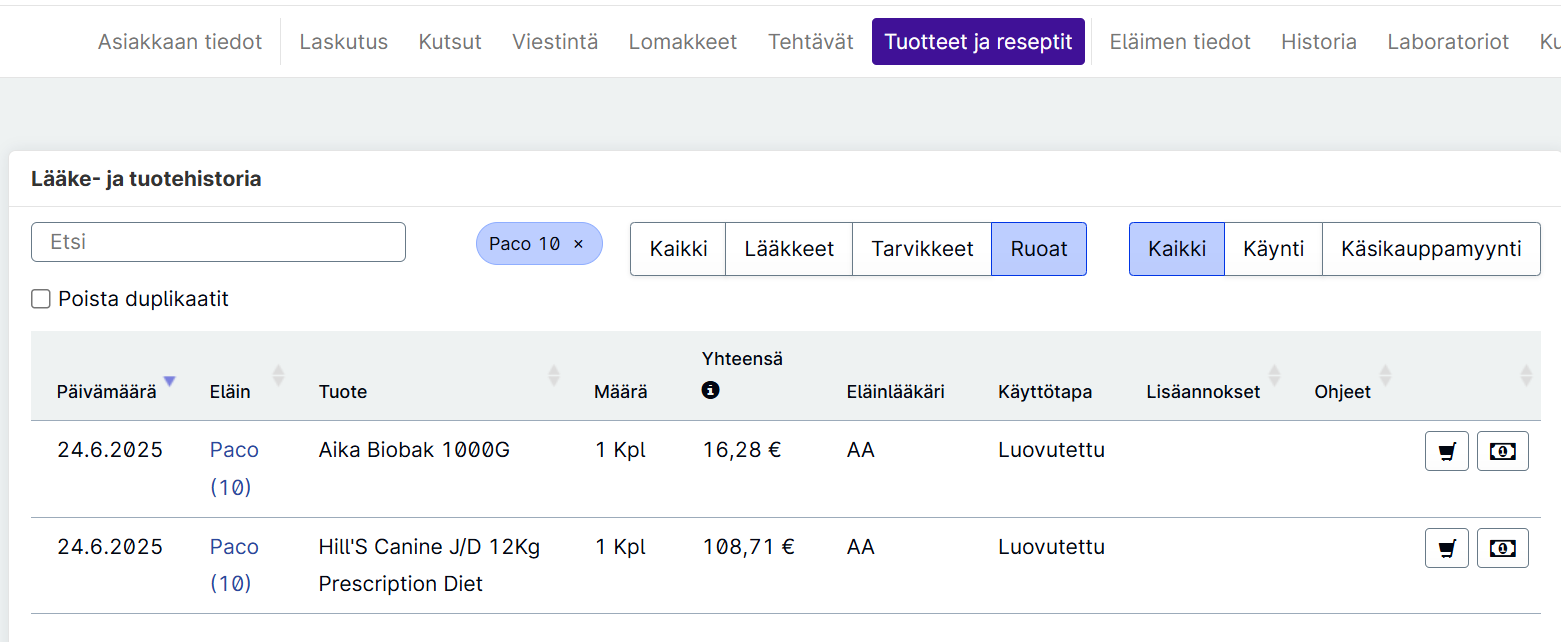This screenshot has width=1561, height=642.
Task: Click sort arrows in last actions column
Action: tap(1526, 375)
